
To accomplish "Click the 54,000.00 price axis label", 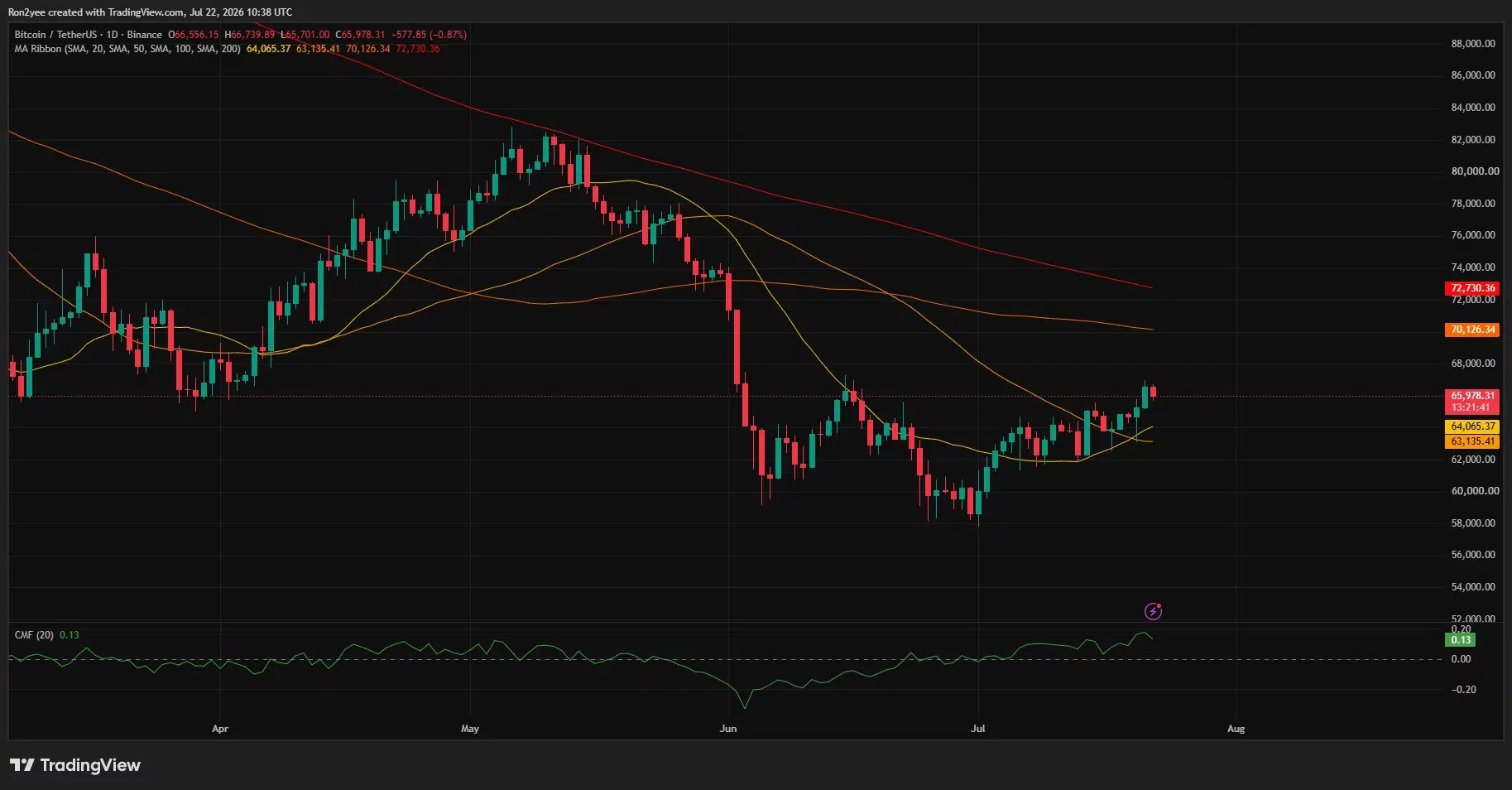I will [x=1473, y=587].
